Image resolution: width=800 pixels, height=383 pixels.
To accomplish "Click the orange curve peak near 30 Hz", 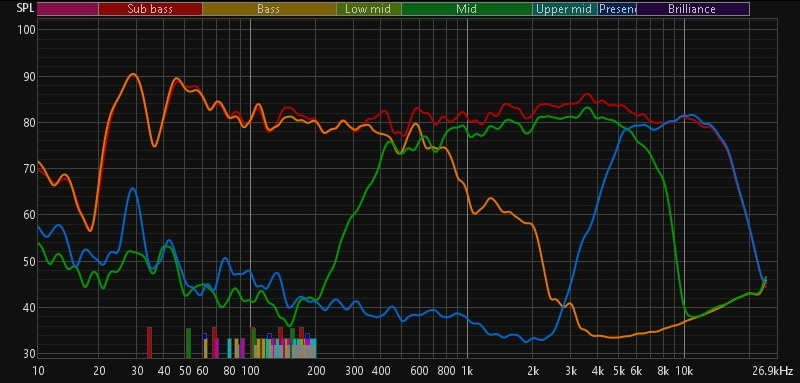I will [x=133, y=74].
